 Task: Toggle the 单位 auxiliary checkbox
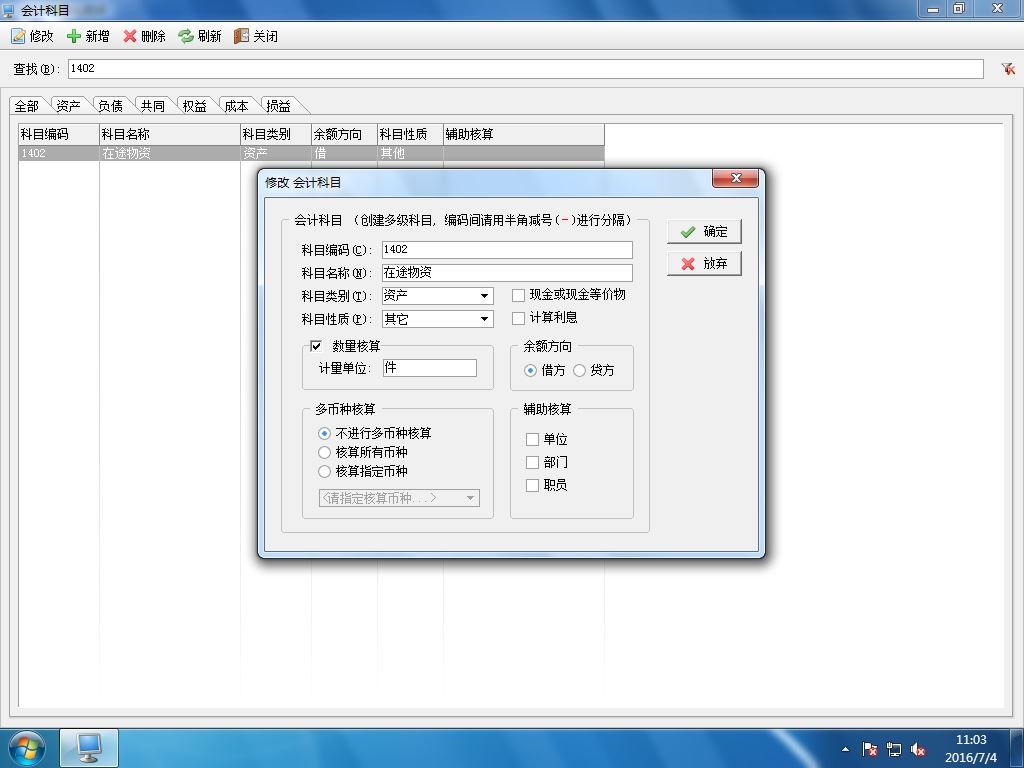[x=532, y=440]
